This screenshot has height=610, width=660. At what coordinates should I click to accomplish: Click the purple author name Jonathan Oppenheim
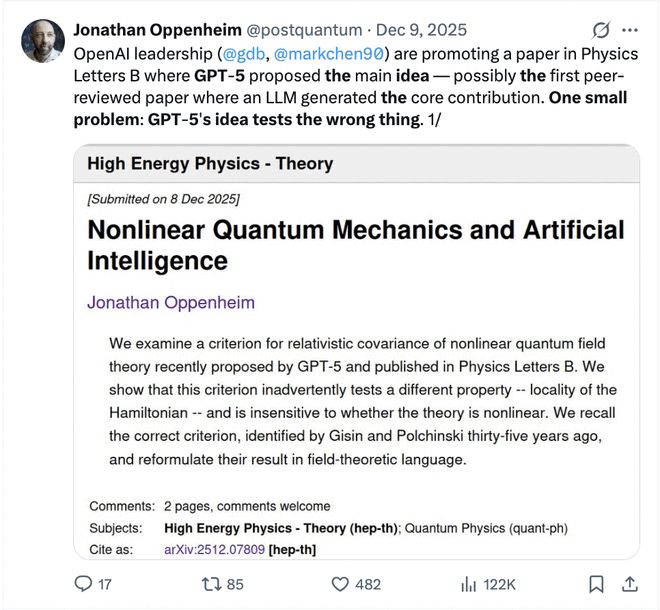(x=171, y=302)
